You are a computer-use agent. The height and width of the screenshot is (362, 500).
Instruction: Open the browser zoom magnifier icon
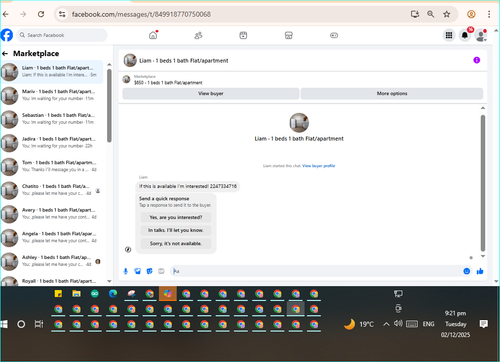click(x=431, y=14)
